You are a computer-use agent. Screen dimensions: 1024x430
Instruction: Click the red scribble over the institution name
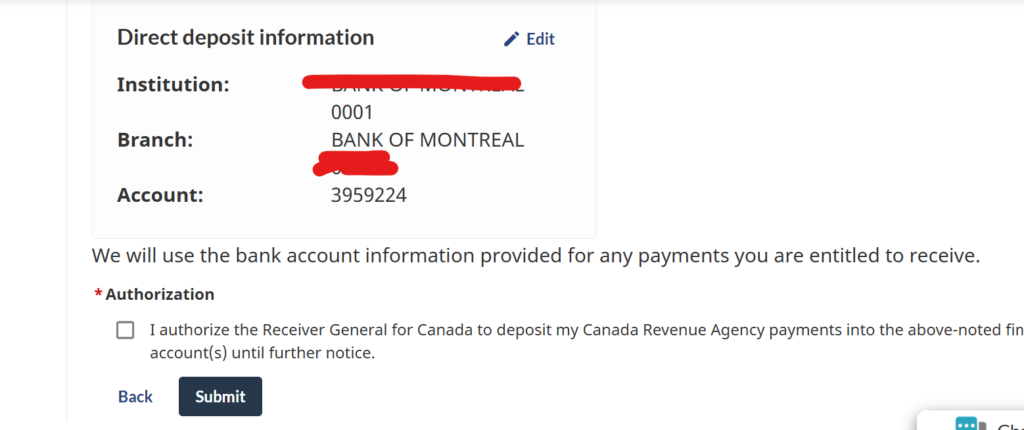click(x=412, y=82)
